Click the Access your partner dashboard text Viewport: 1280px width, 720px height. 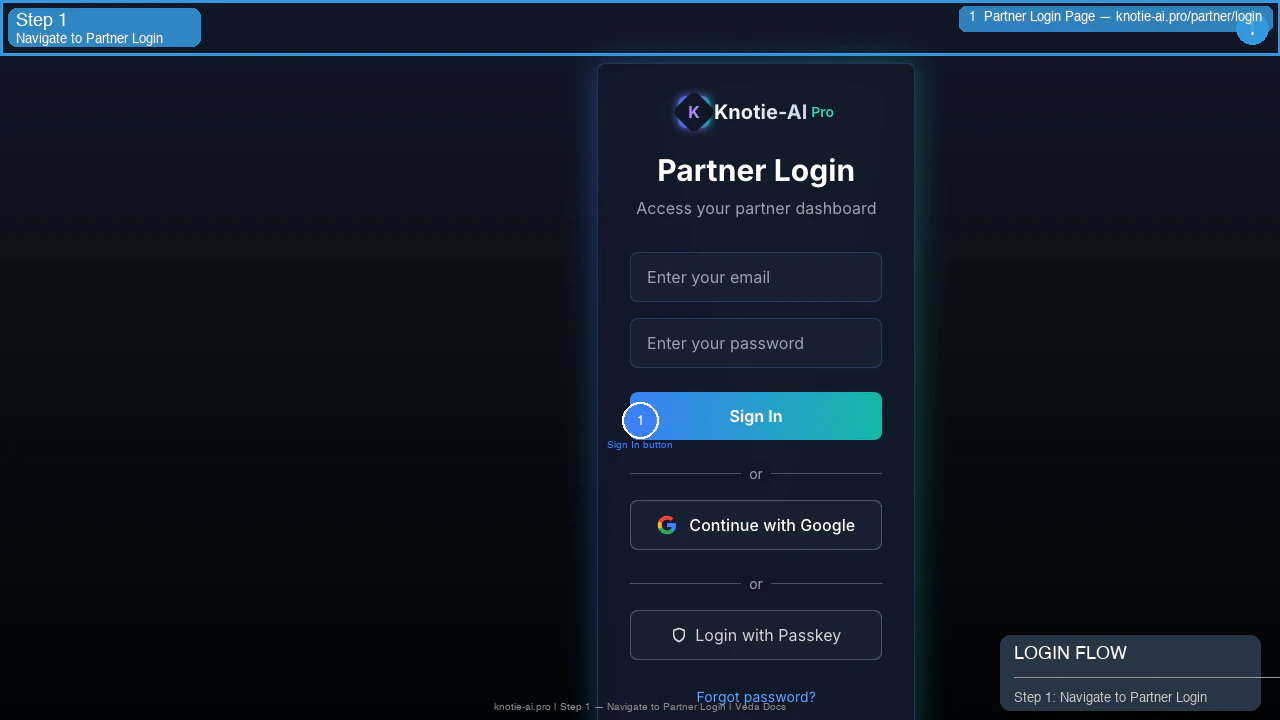click(756, 208)
